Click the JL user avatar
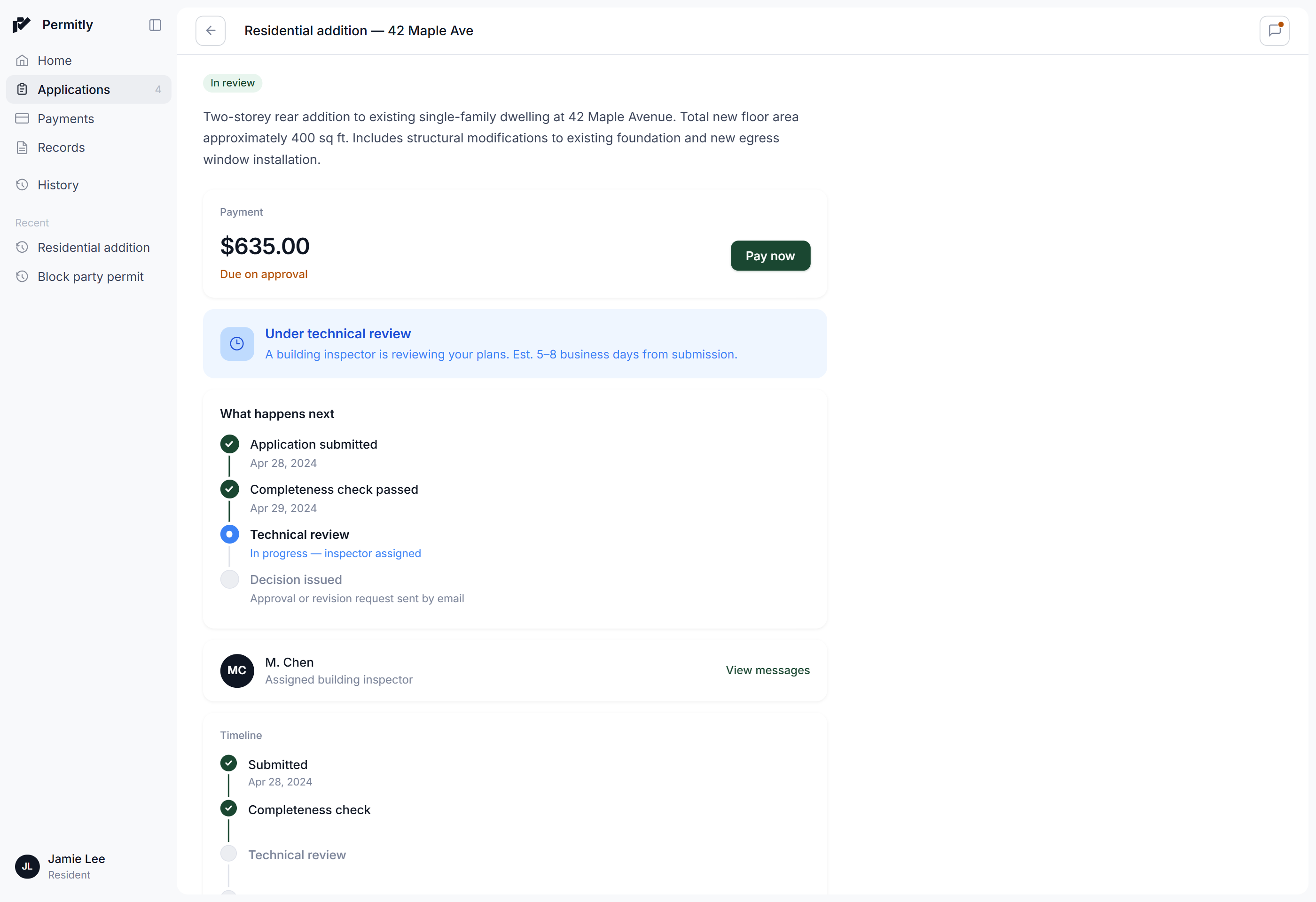 (27, 866)
